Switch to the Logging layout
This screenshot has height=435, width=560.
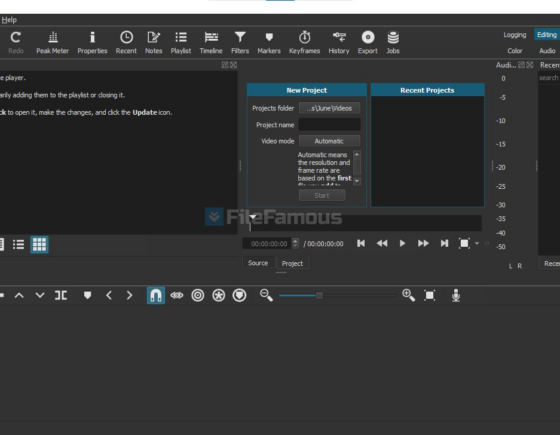pyautogui.click(x=515, y=35)
